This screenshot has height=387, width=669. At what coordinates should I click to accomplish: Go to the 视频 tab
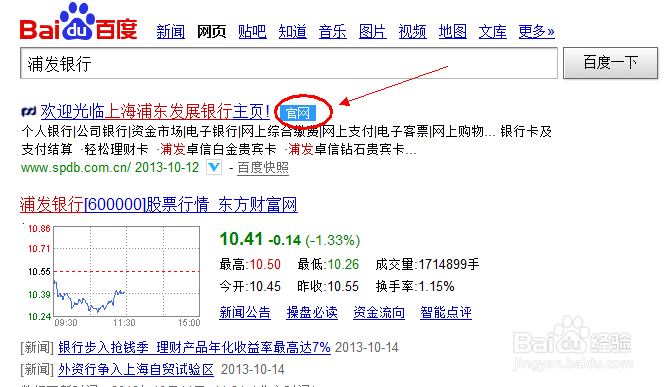coord(413,32)
